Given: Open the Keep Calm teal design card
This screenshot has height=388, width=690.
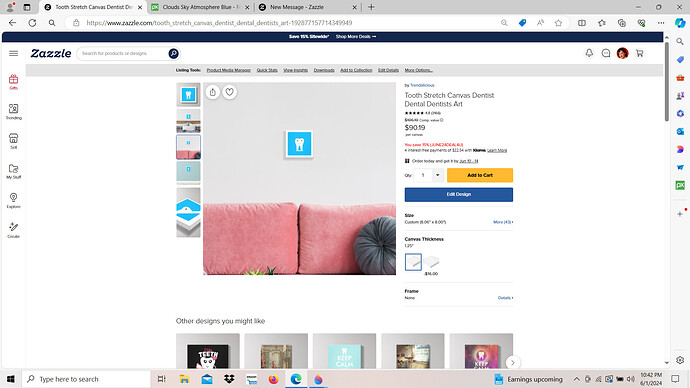Looking at the screenshot, I should coord(344,351).
